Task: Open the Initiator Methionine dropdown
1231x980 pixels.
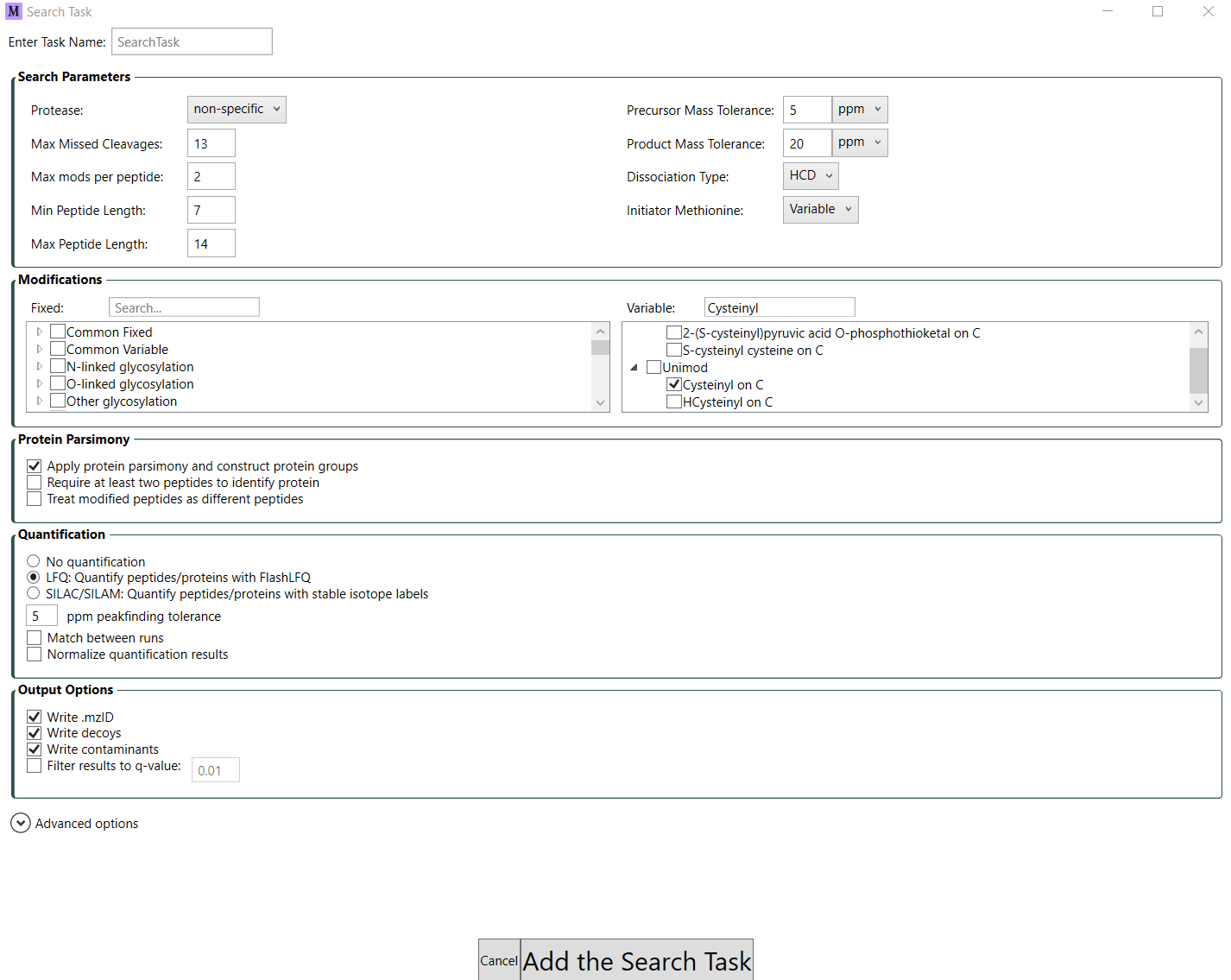Action: tap(819, 209)
